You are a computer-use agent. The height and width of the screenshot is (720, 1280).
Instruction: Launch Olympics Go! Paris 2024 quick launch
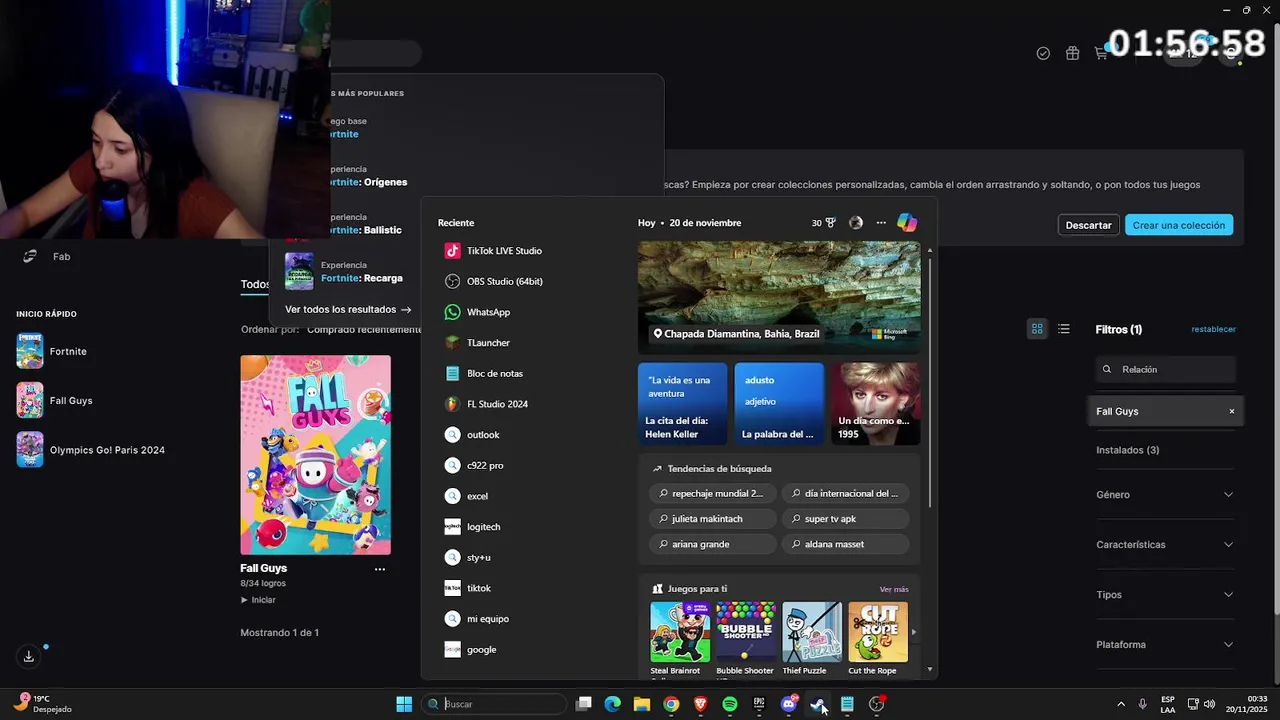[90, 450]
